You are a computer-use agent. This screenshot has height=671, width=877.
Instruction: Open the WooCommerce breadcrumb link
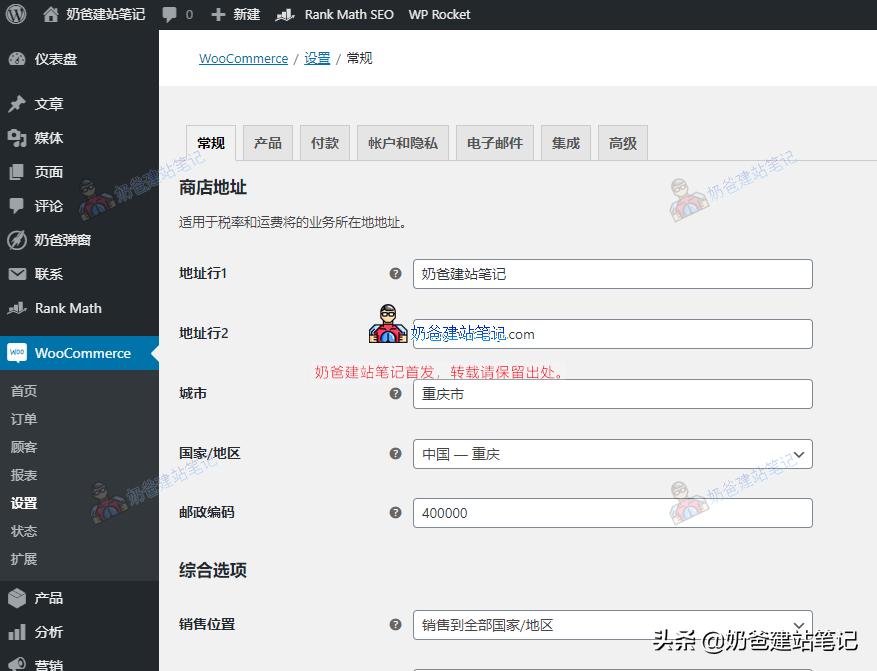[243, 58]
